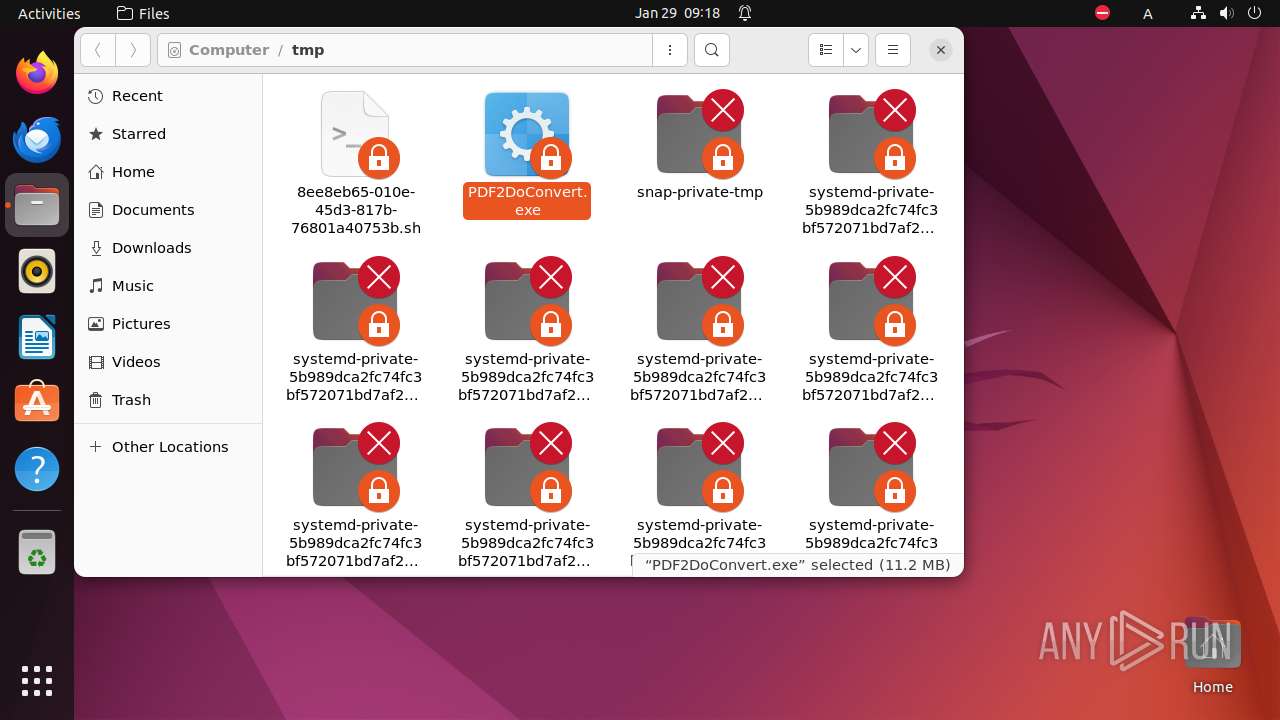Go back using the back arrow
The width and height of the screenshot is (1280, 720).
pos(98,50)
